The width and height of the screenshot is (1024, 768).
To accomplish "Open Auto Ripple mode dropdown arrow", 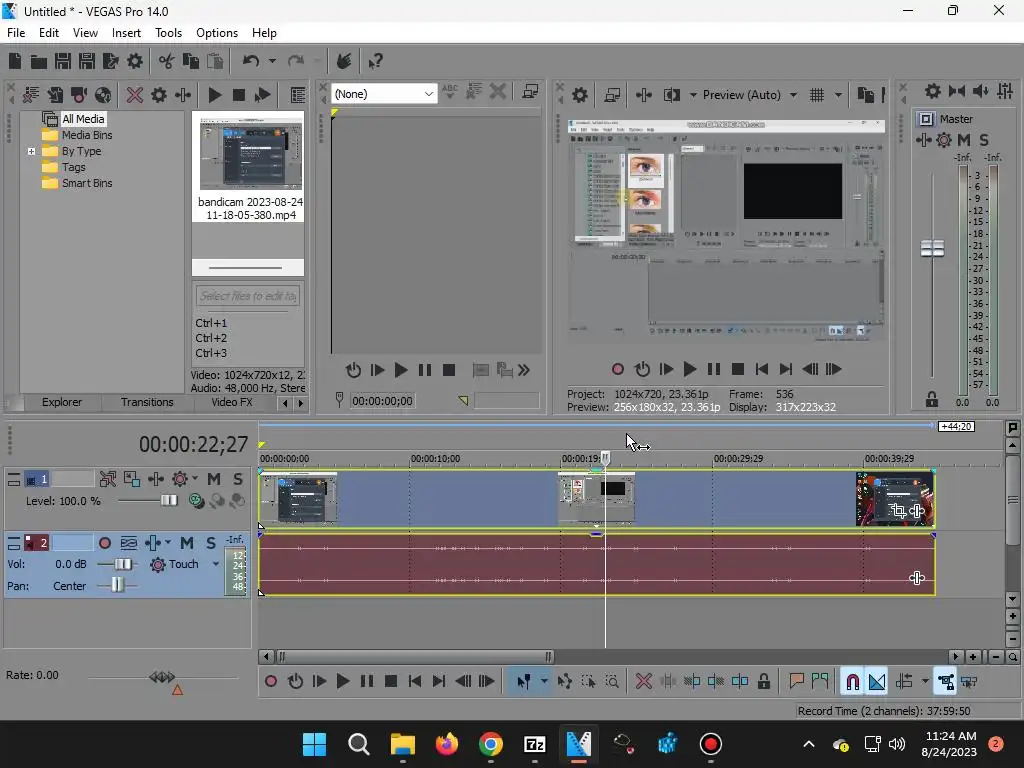I will click(x=925, y=682).
